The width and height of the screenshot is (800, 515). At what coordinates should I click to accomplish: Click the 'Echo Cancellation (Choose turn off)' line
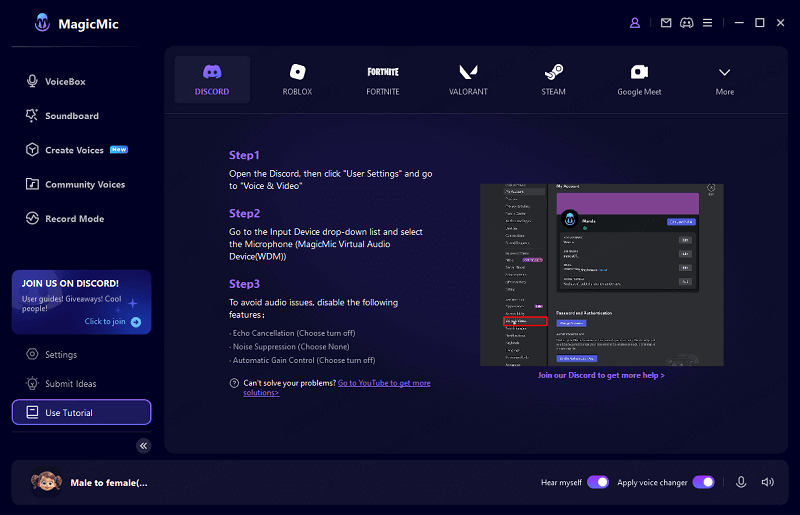coord(292,333)
